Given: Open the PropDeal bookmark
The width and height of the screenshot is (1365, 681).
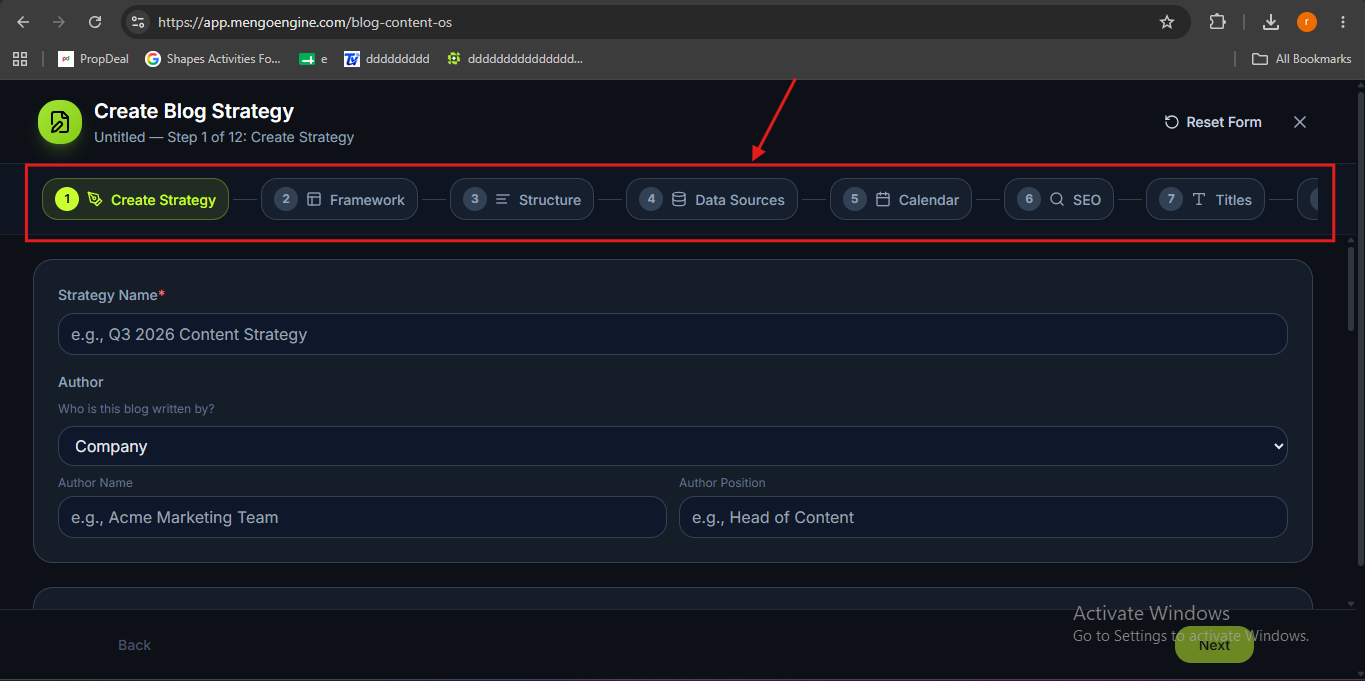Looking at the screenshot, I should (x=94, y=59).
